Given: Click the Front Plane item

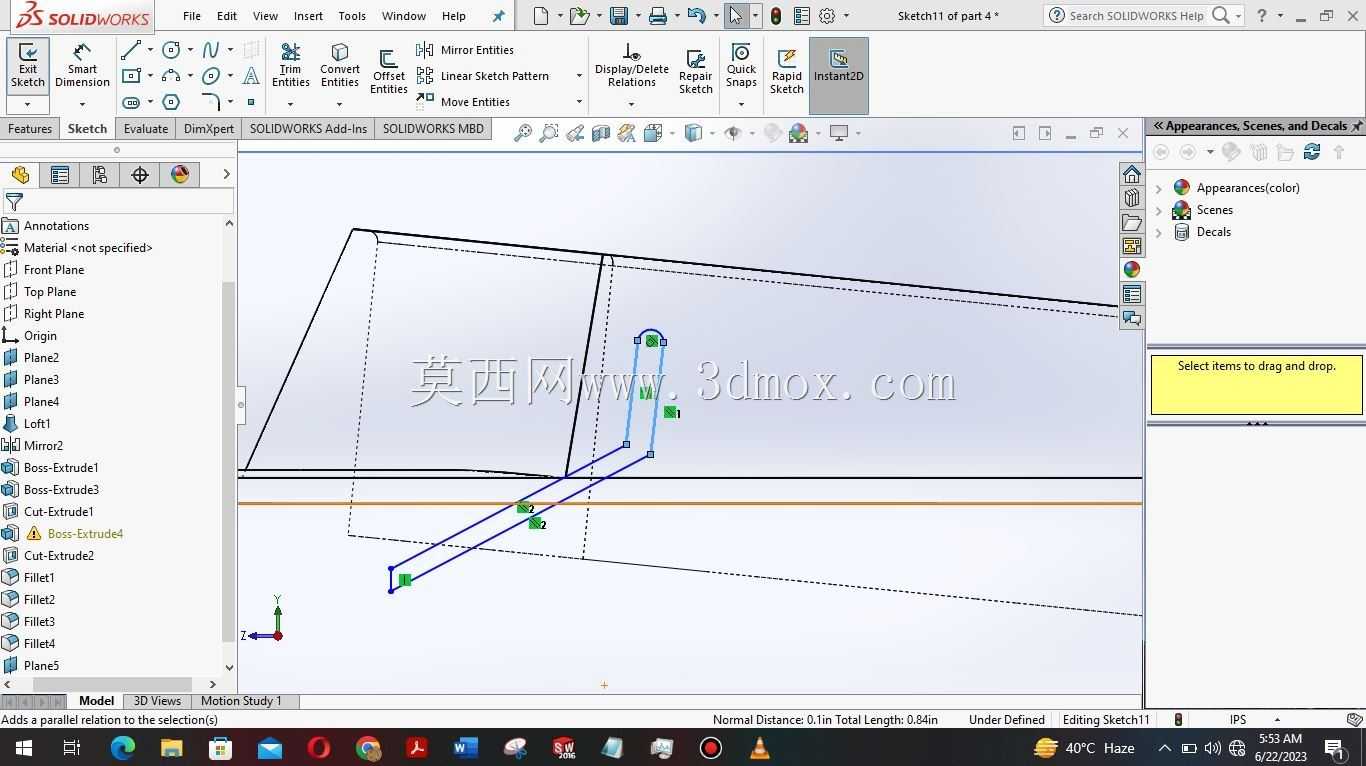Looking at the screenshot, I should coord(54,270).
